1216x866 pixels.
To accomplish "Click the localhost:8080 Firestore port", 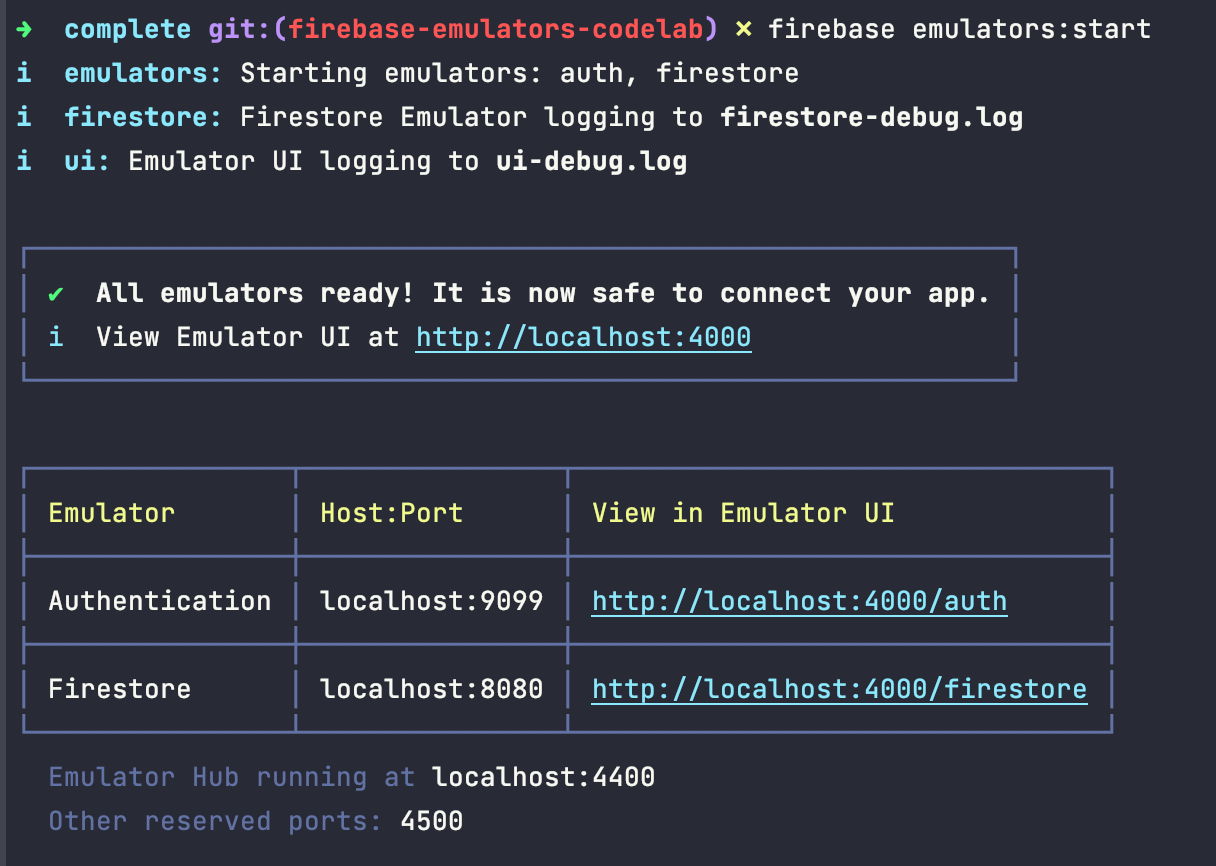I will click(x=431, y=689).
